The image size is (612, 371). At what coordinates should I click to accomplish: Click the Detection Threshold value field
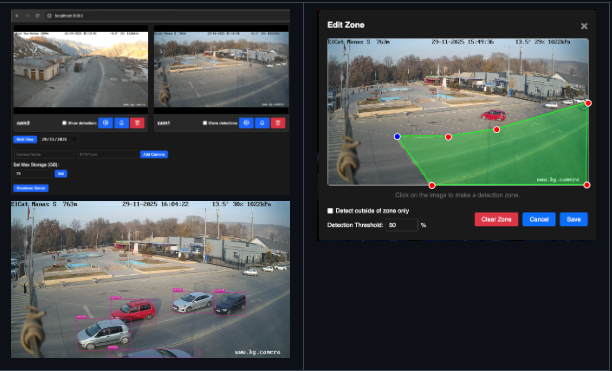(x=402, y=225)
